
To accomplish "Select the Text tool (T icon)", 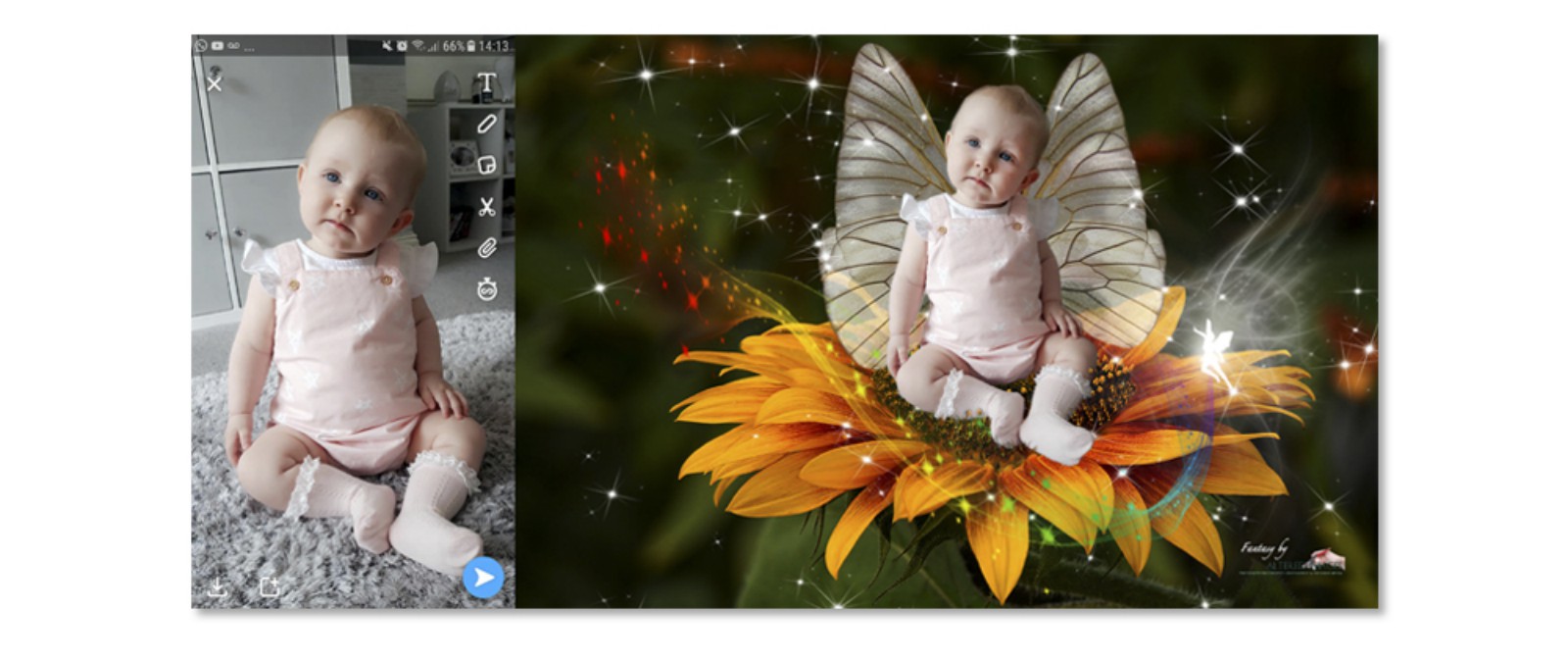I will pos(486,83).
